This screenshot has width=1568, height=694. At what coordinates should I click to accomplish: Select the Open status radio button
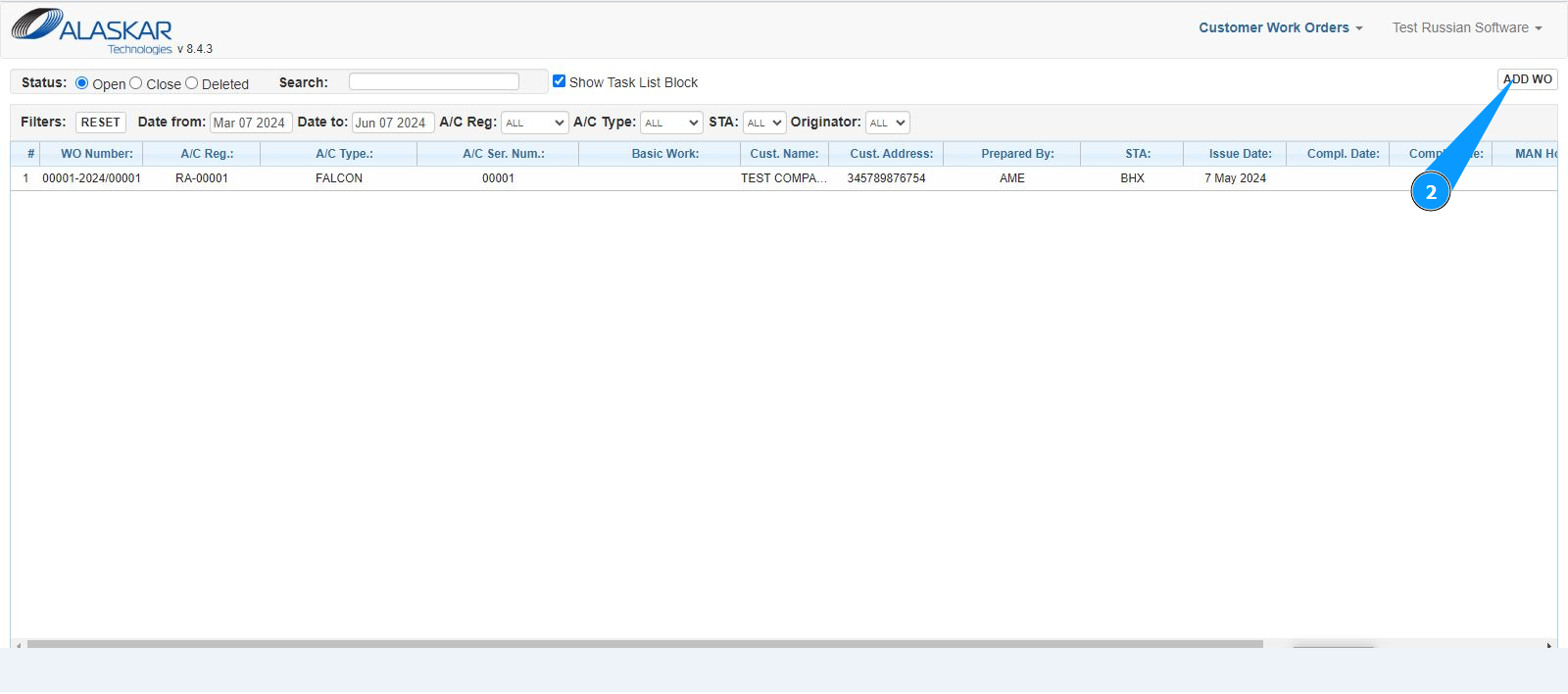81,83
